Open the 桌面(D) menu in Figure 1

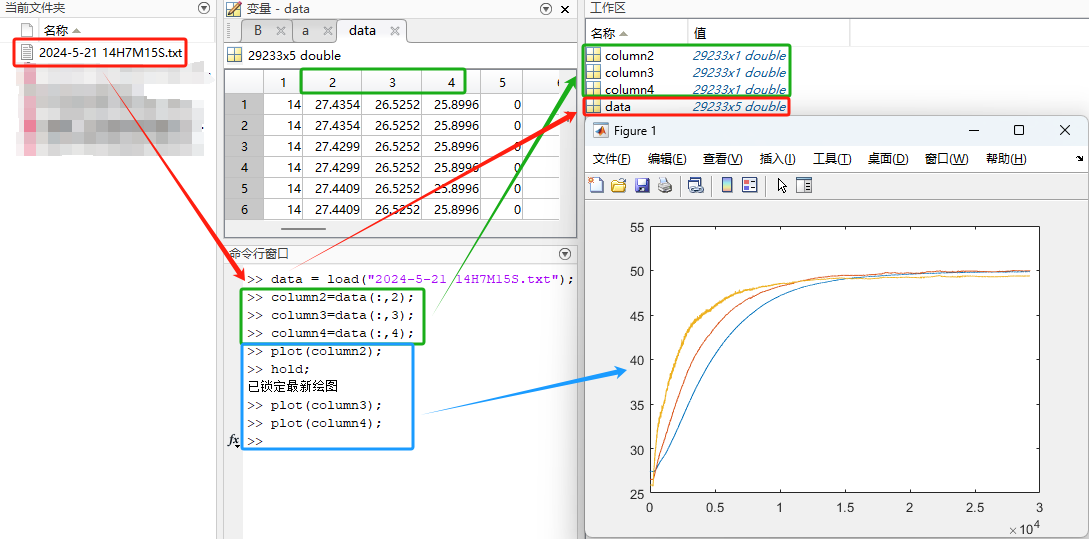point(888,159)
